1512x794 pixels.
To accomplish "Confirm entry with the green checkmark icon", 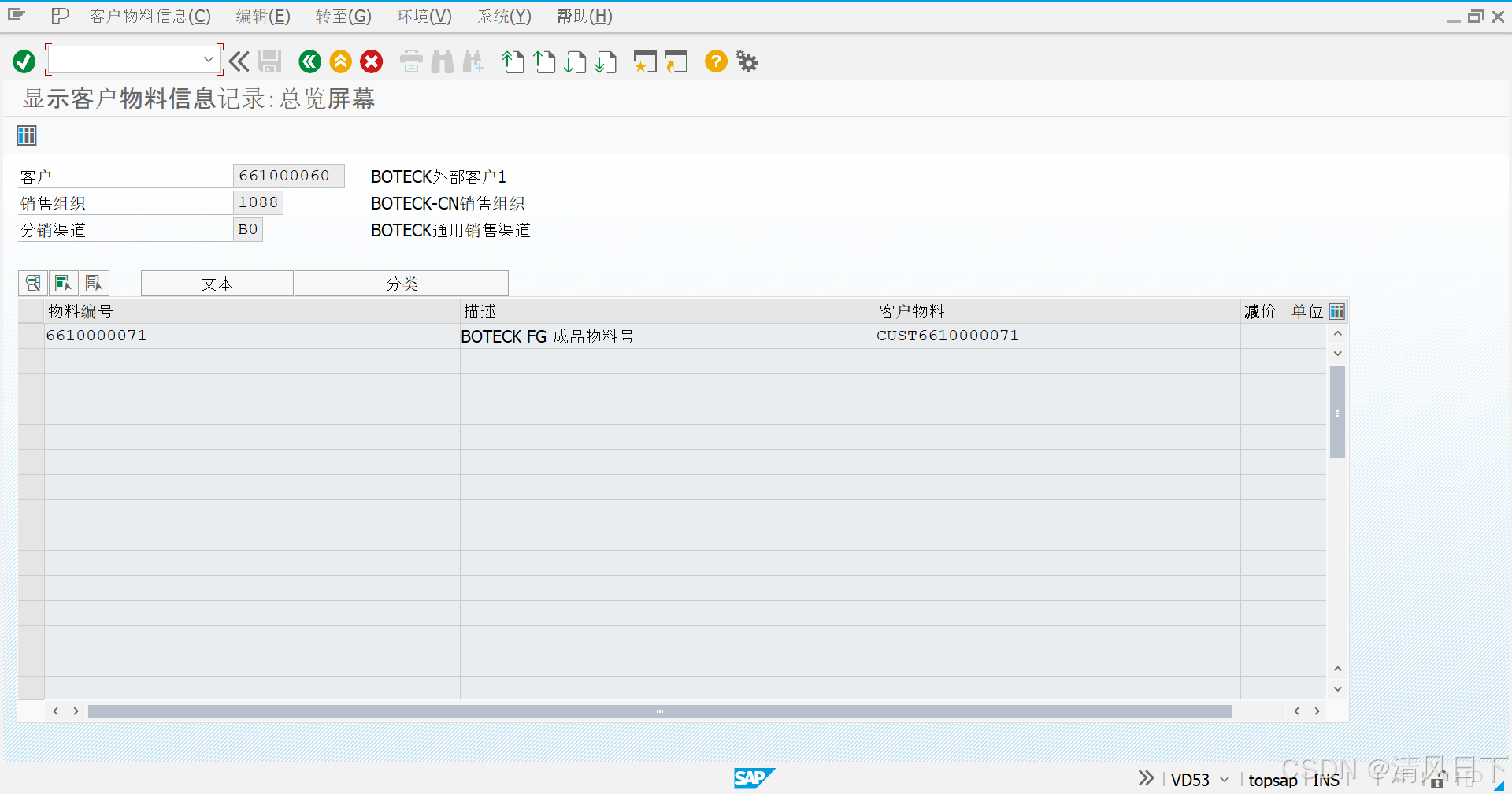I will click(24, 61).
